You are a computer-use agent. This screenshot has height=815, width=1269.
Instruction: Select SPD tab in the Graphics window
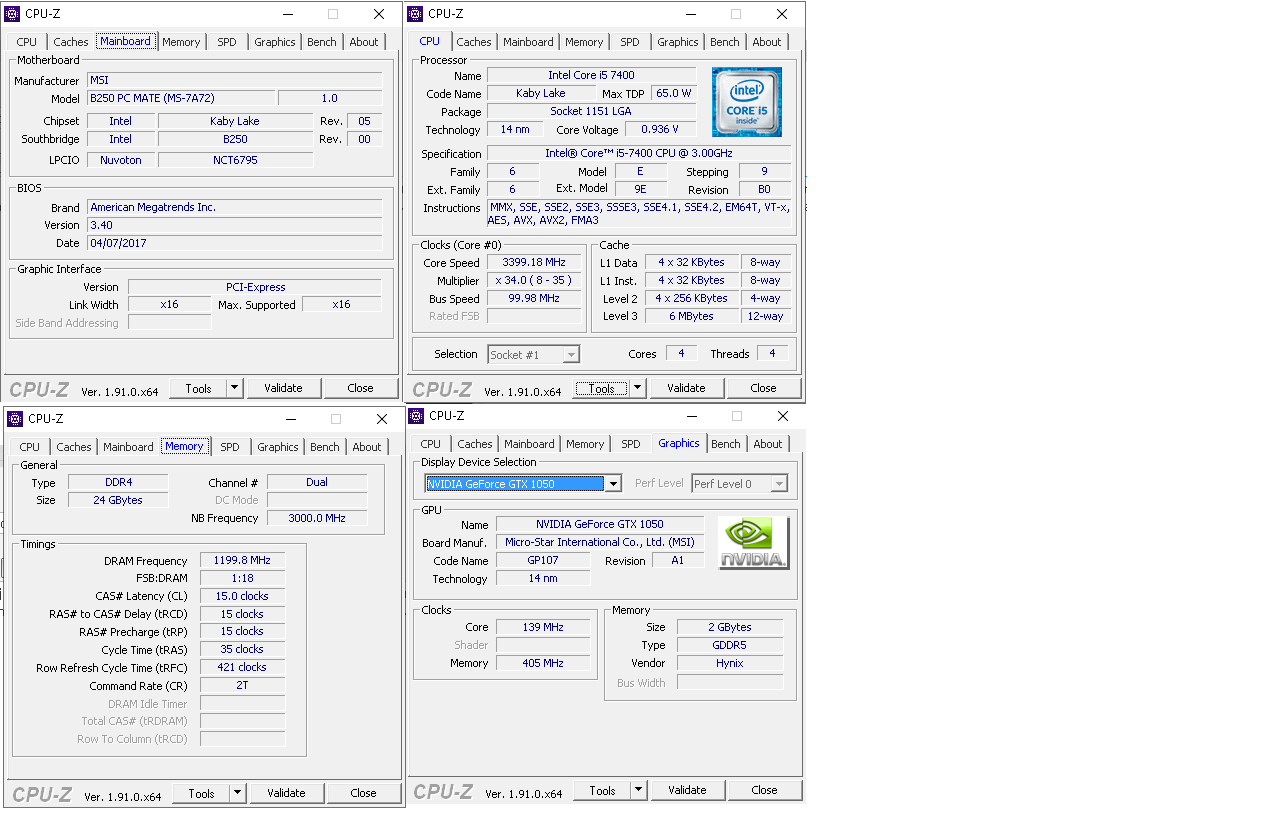(x=631, y=444)
